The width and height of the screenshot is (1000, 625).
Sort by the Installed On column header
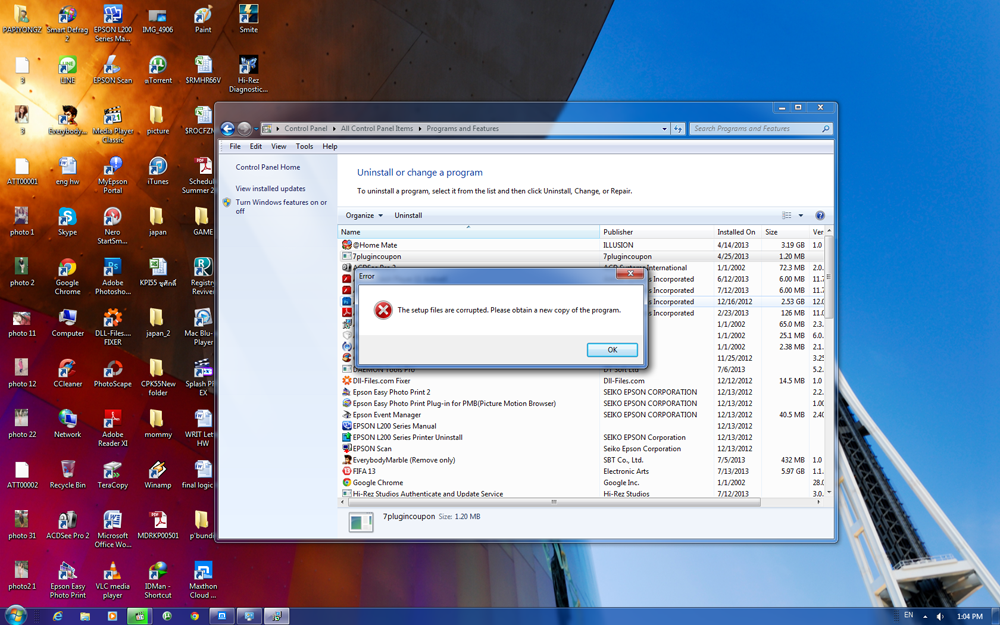[737, 232]
